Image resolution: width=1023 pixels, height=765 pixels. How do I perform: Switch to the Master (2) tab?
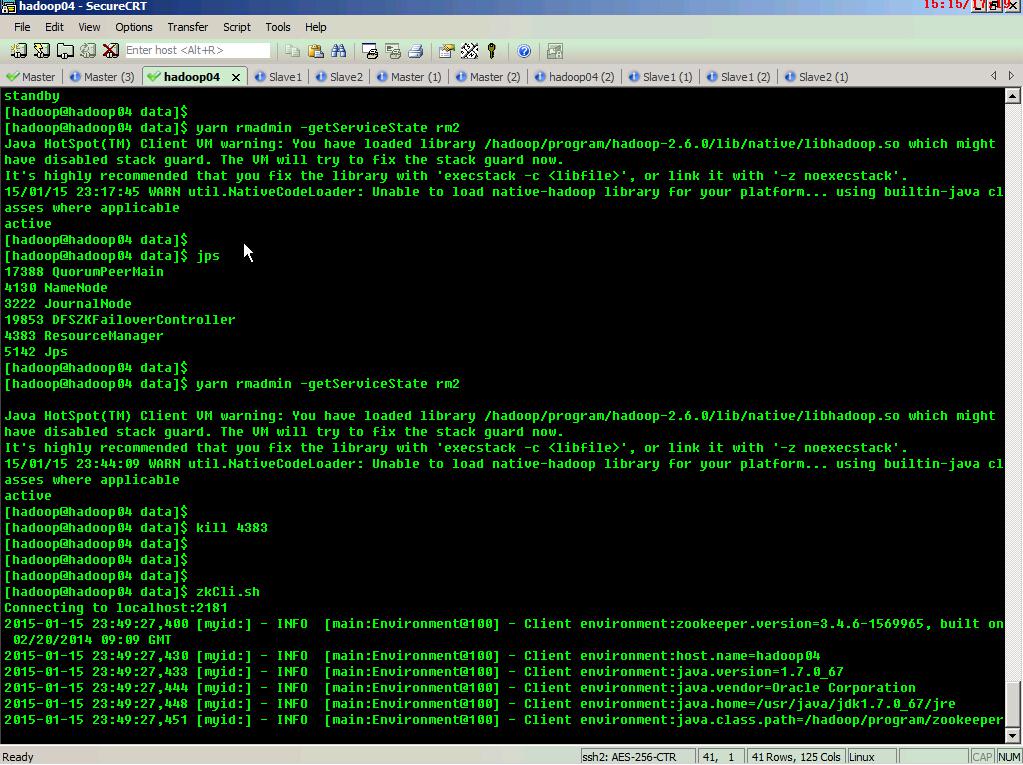click(x=487, y=77)
